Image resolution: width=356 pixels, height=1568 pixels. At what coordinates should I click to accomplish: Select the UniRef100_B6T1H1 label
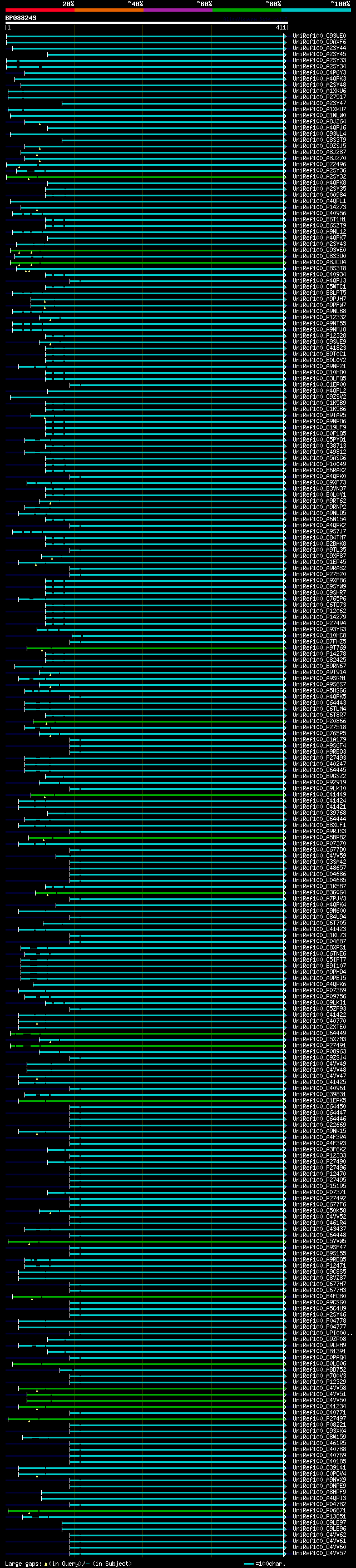click(x=319, y=220)
